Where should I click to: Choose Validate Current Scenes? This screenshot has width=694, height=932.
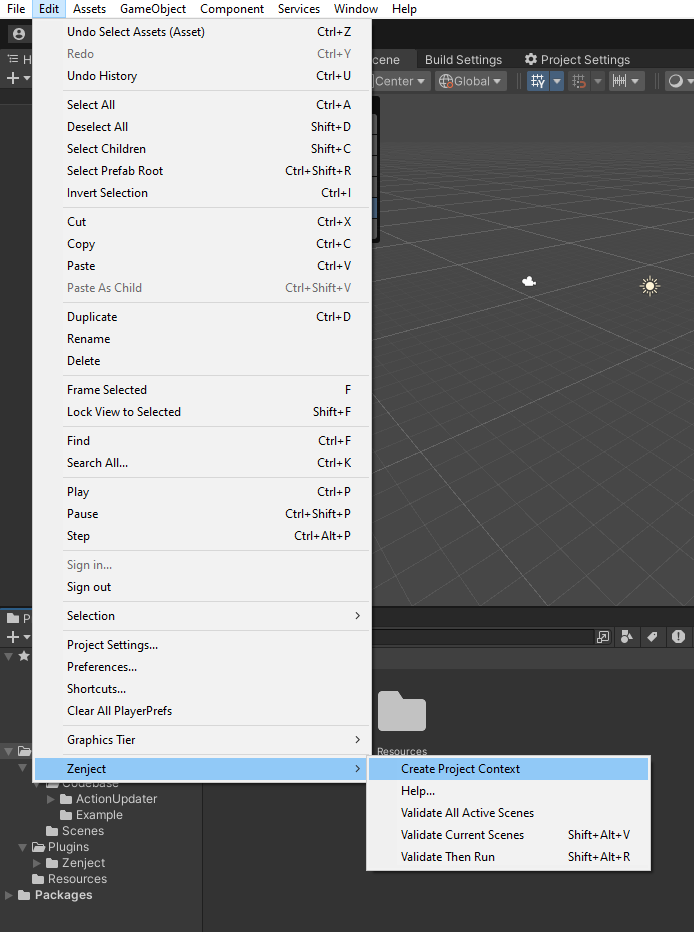pyautogui.click(x=509, y=835)
